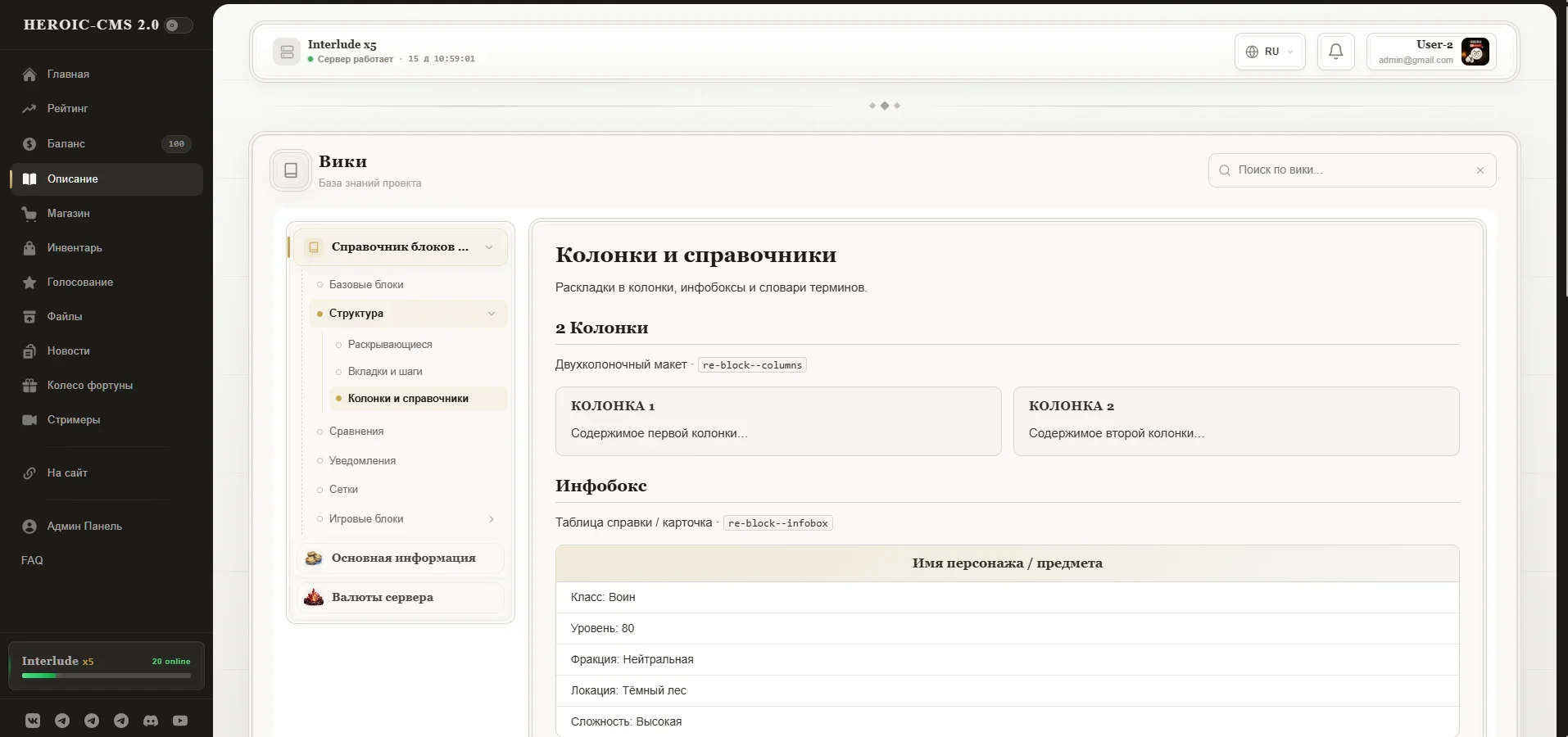Select Колонки и справочники tree item
This screenshot has width=1568, height=737.
point(418,399)
